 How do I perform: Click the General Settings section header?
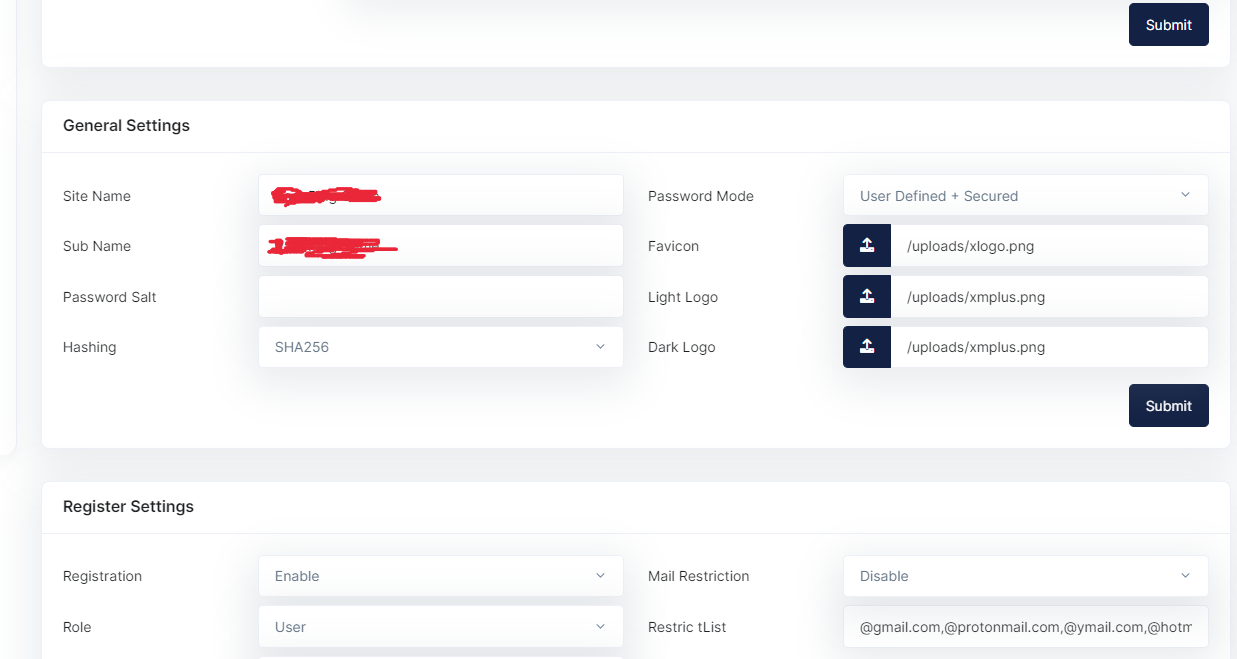tap(126, 125)
